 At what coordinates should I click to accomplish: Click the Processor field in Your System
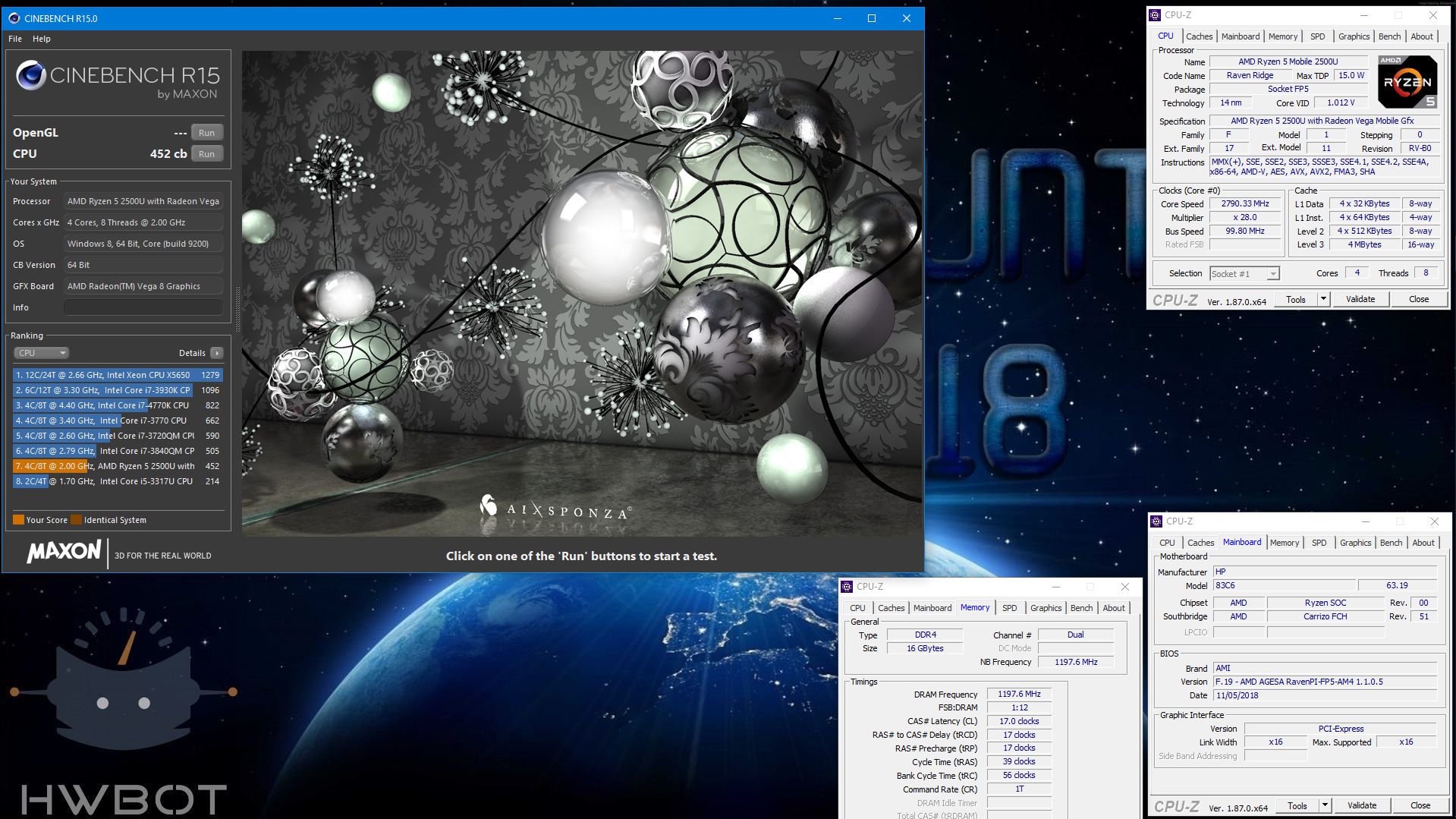[143, 201]
